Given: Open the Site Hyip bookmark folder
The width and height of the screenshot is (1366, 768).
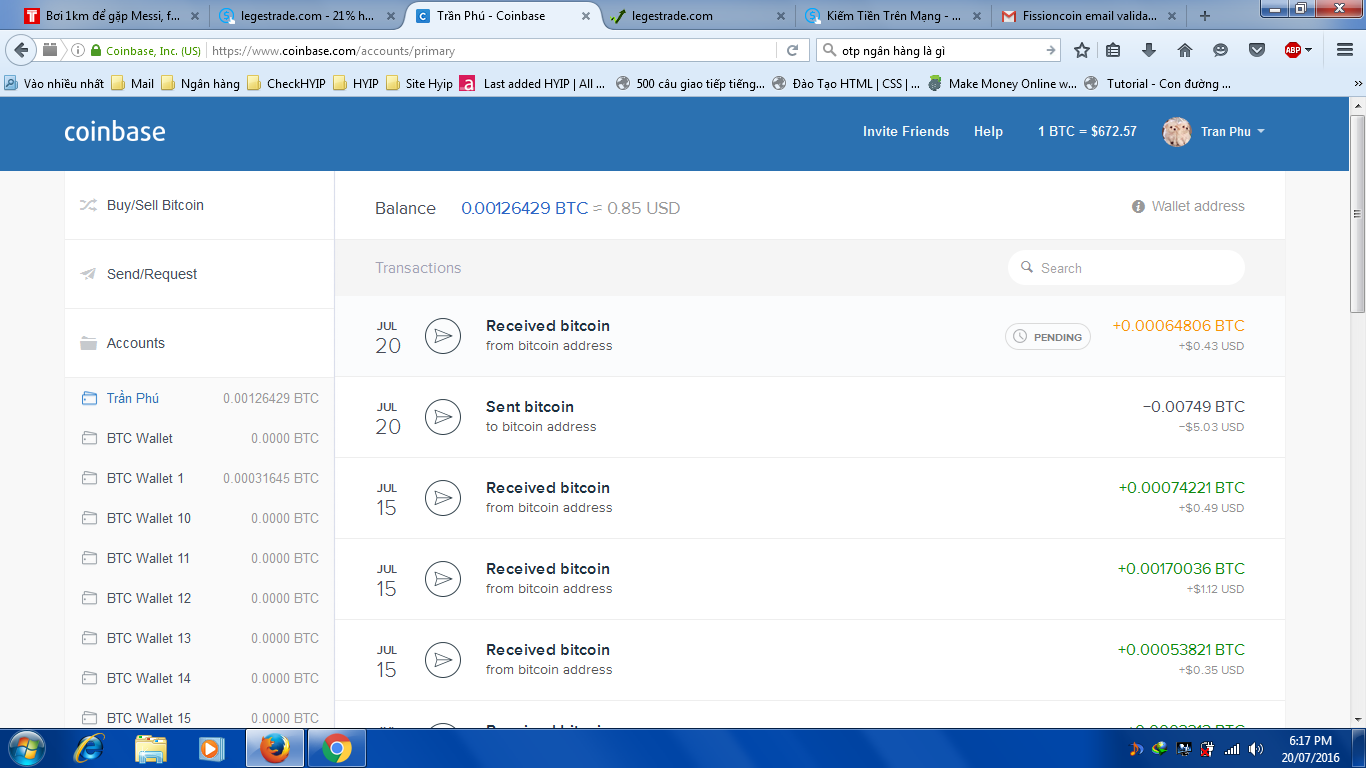Looking at the screenshot, I should [x=419, y=84].
